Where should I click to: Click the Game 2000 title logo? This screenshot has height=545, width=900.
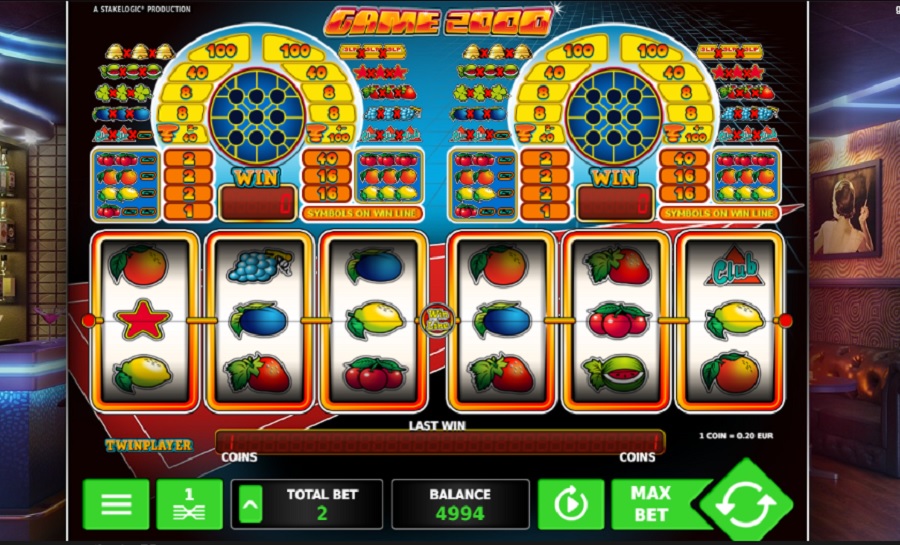tap(439, 22)
